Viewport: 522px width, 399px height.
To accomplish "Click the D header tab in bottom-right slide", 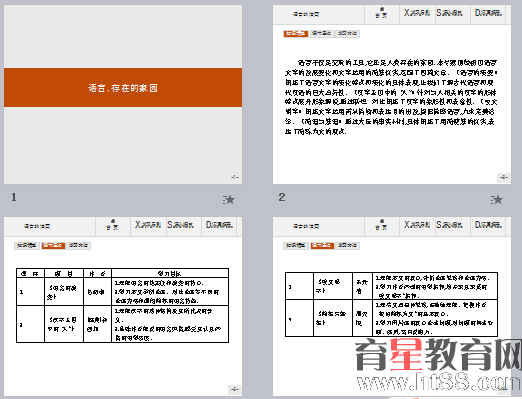I will pos(488,225).
